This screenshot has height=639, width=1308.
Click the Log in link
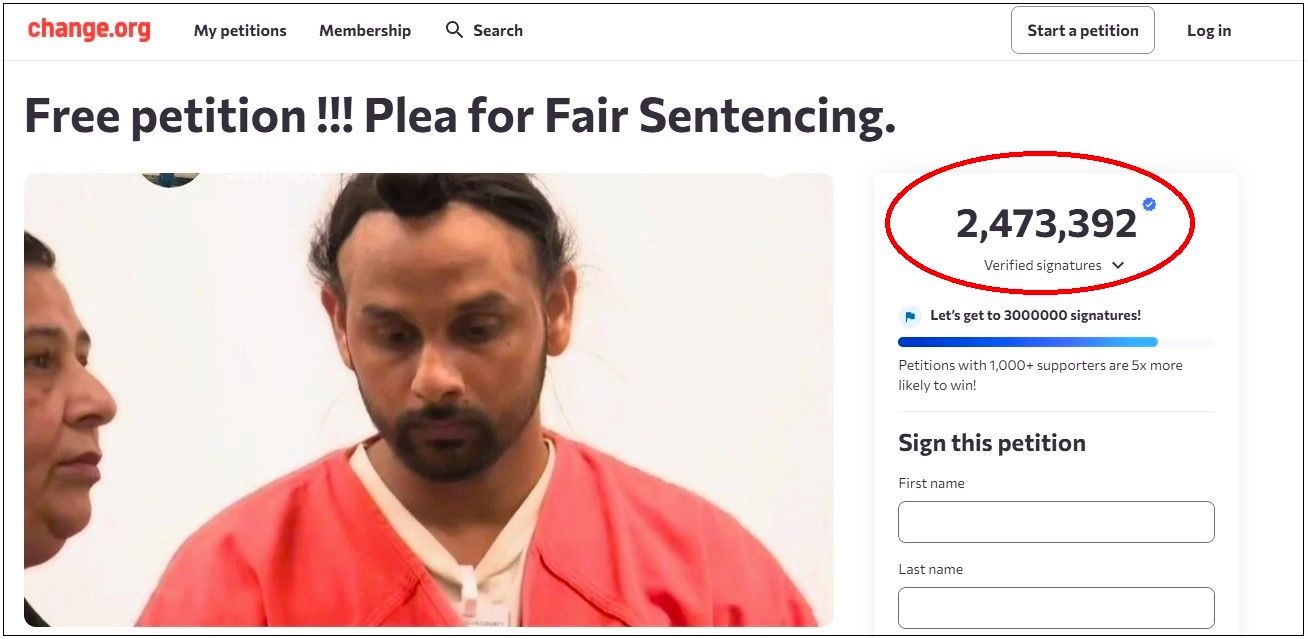1209,30
